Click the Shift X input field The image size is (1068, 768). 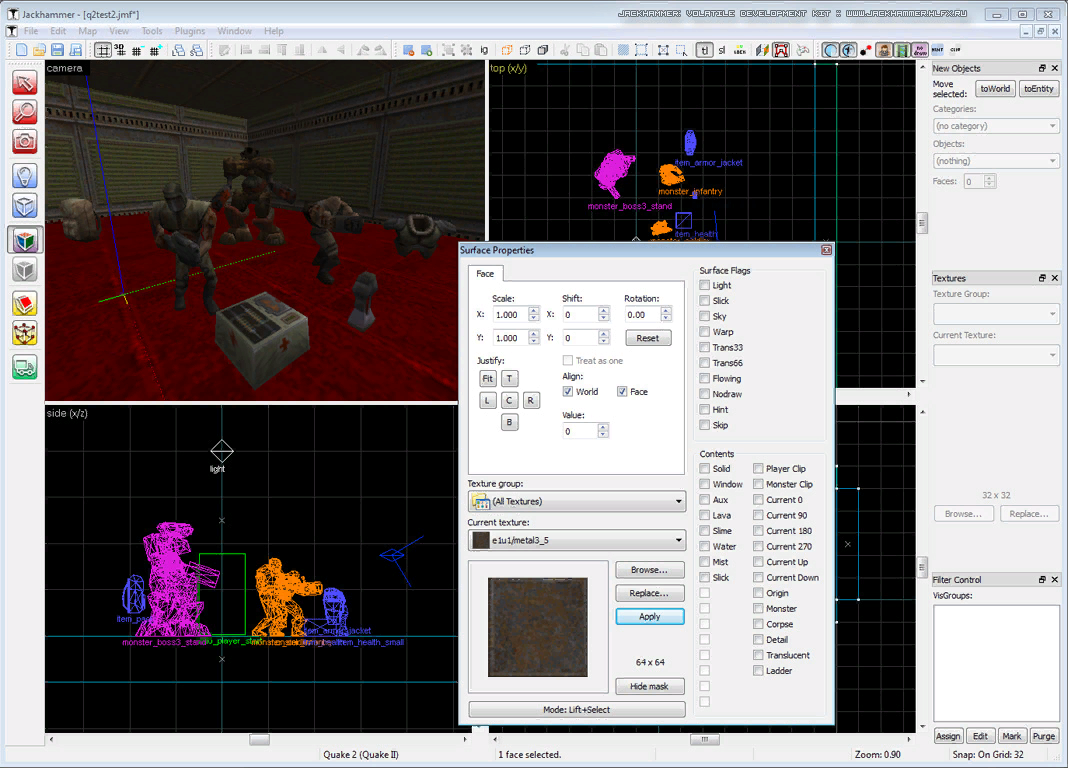point(580,315)
